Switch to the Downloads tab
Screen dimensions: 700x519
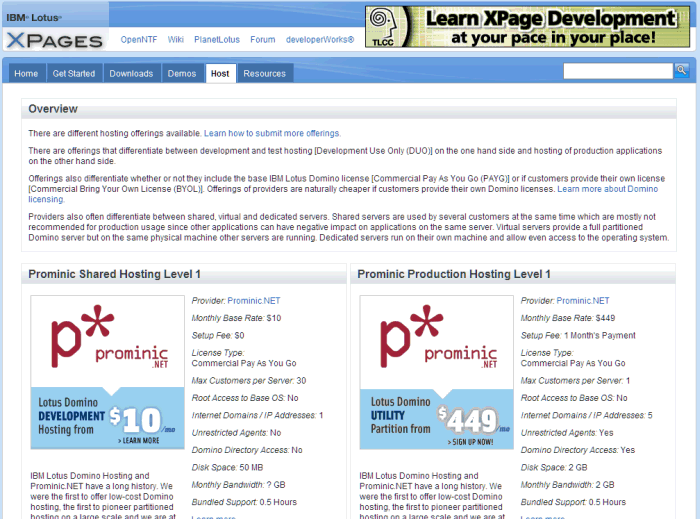pyautogui.click(x=131, y=73)
